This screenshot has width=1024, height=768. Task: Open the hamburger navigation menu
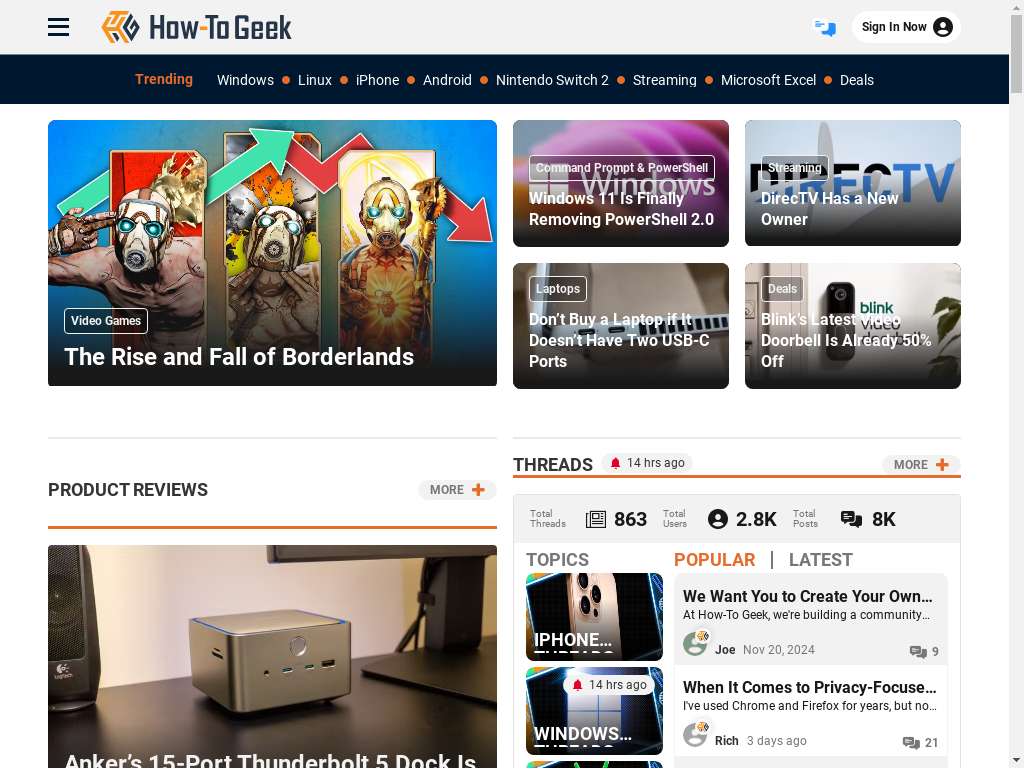tap(58, 27)
